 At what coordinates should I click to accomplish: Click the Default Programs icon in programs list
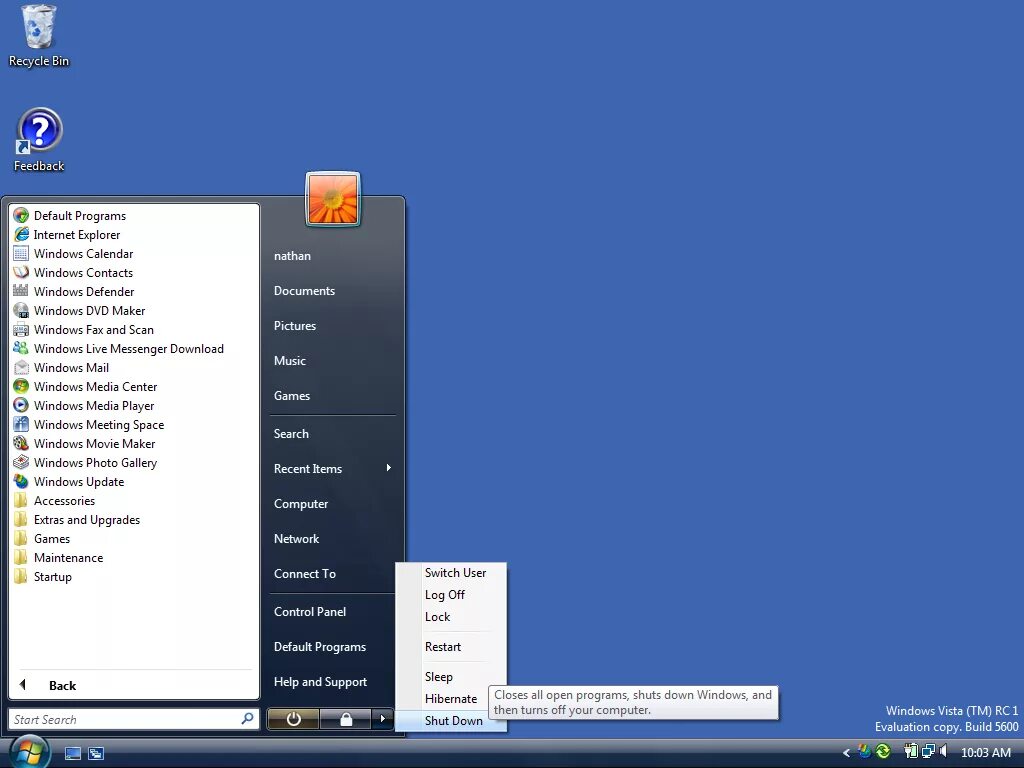pos(21,216)
